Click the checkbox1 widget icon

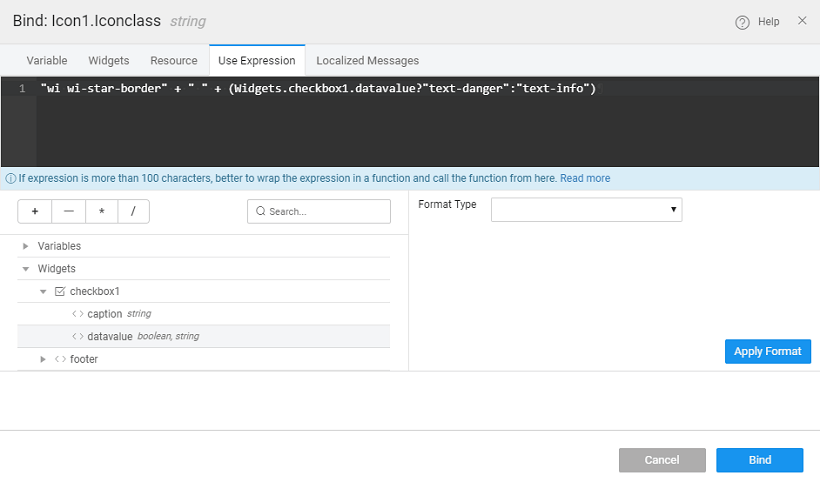59,291
